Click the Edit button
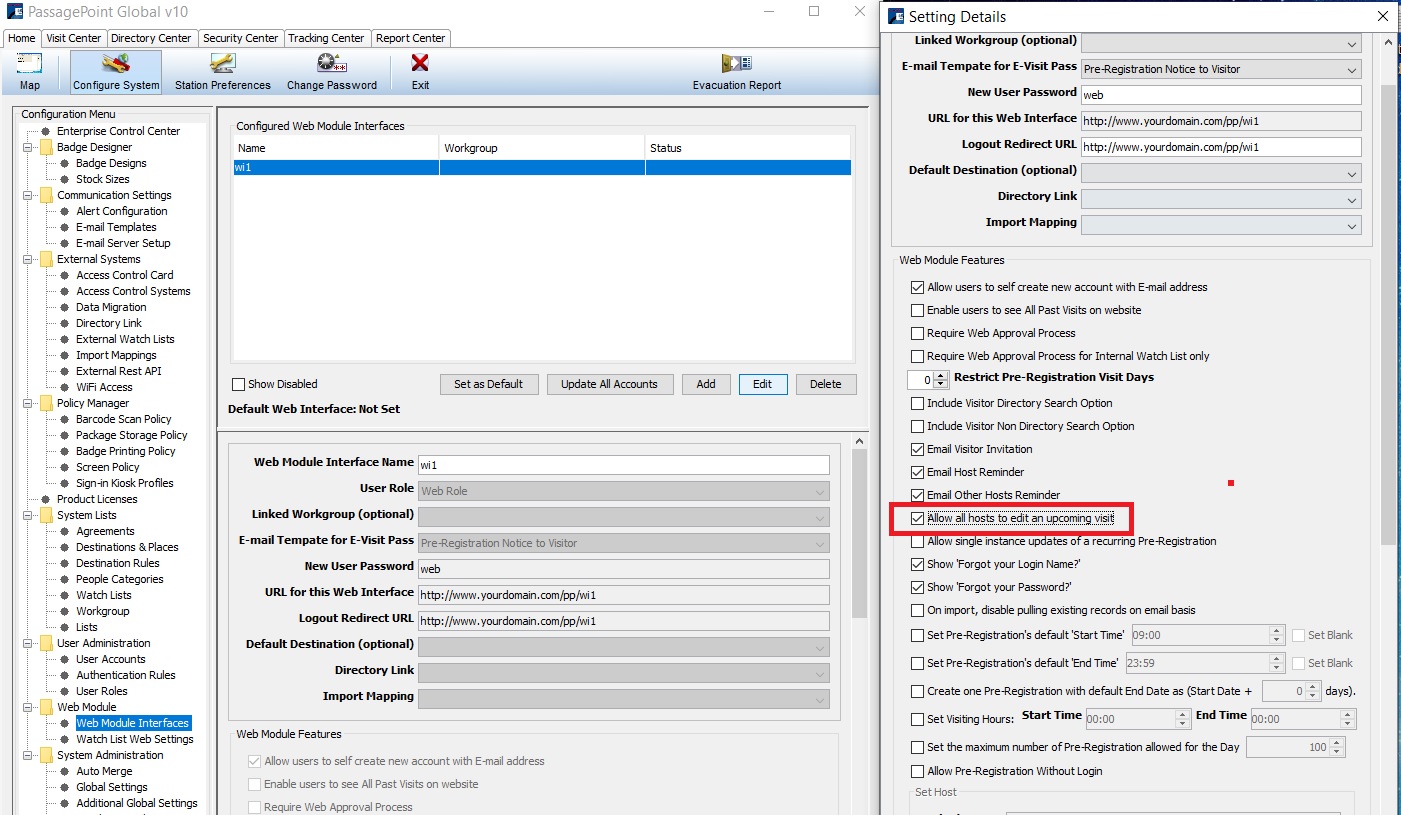This screenshot has width=1401, height=815. tap(762, 384)
